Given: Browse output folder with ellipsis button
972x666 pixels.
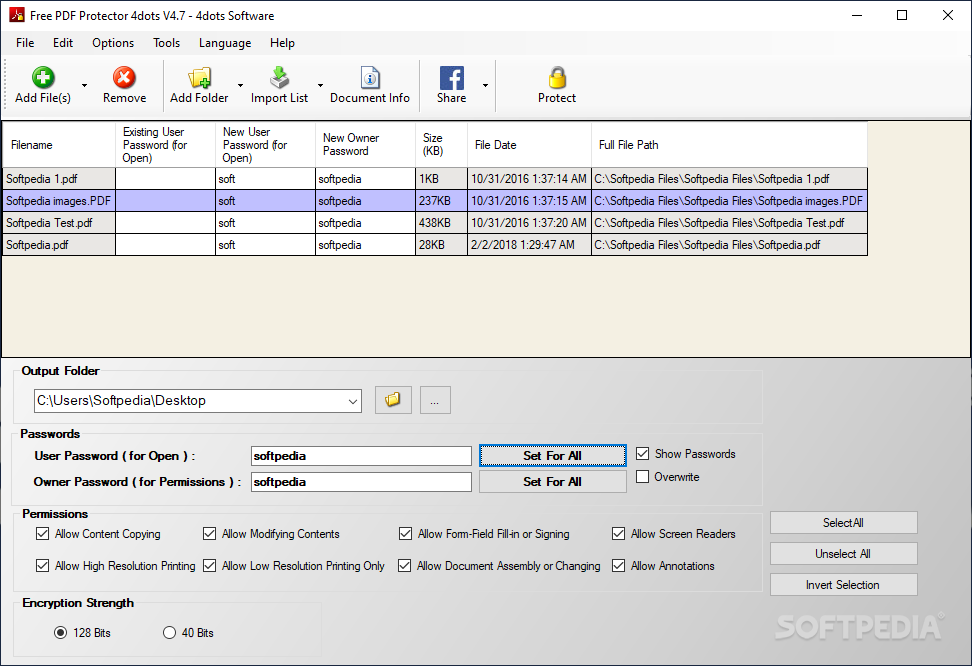Looking at the screenshot, I should (435, 400).
